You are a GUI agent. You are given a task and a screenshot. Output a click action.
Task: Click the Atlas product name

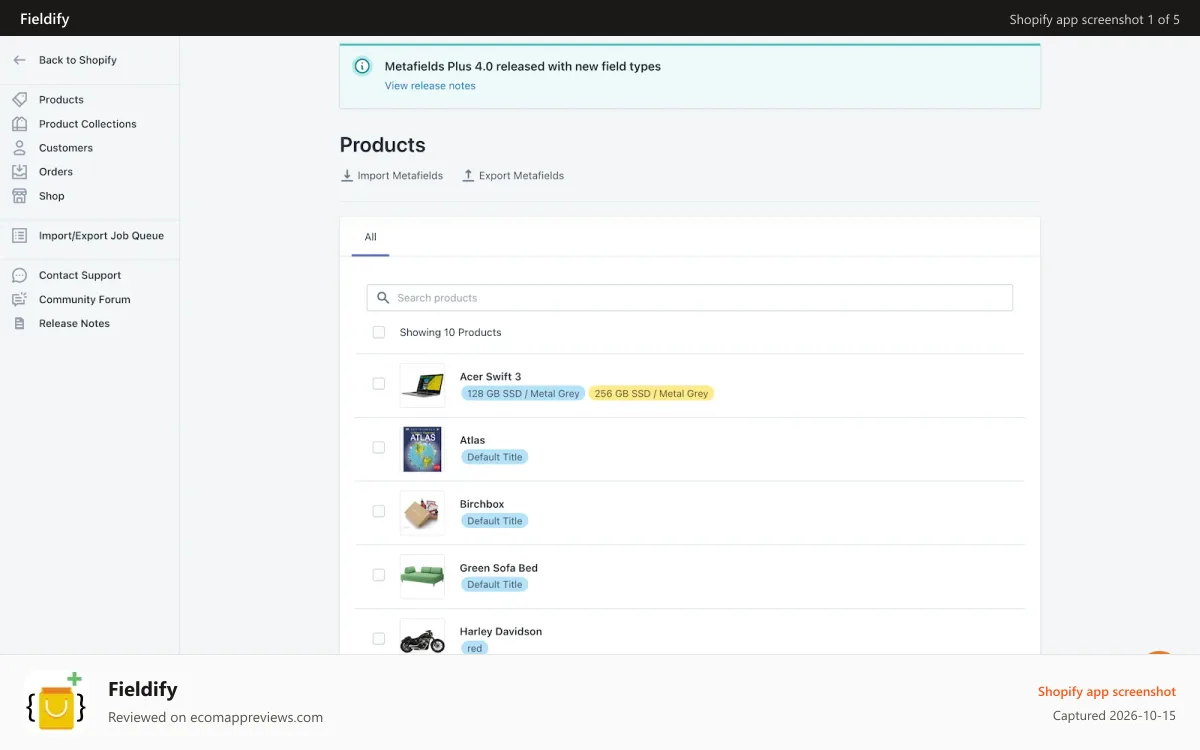click(472, 440)
